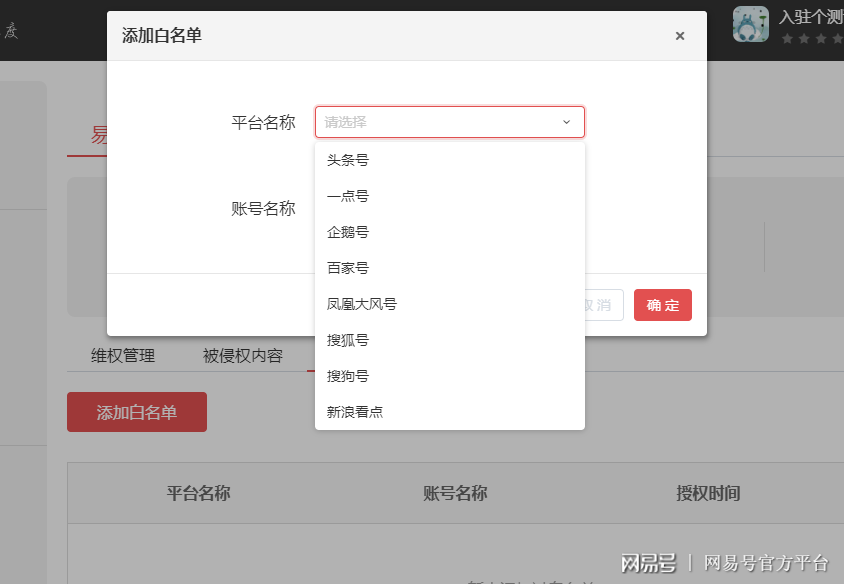
Task: Click the 授权时间 table column header
Action: [708, 493]
